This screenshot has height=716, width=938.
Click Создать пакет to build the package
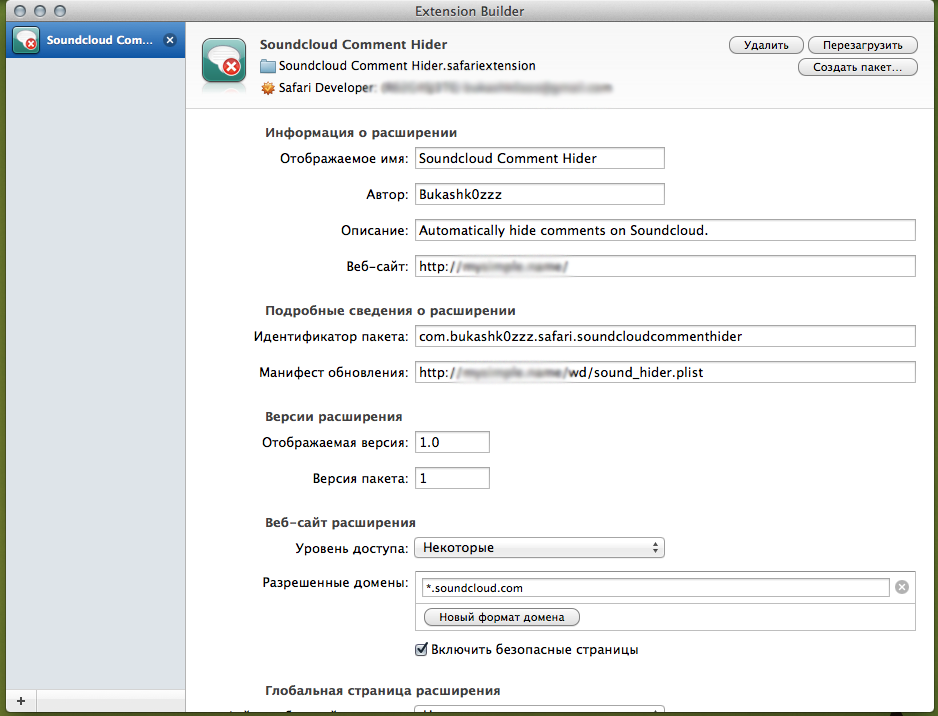pos(857,67)
